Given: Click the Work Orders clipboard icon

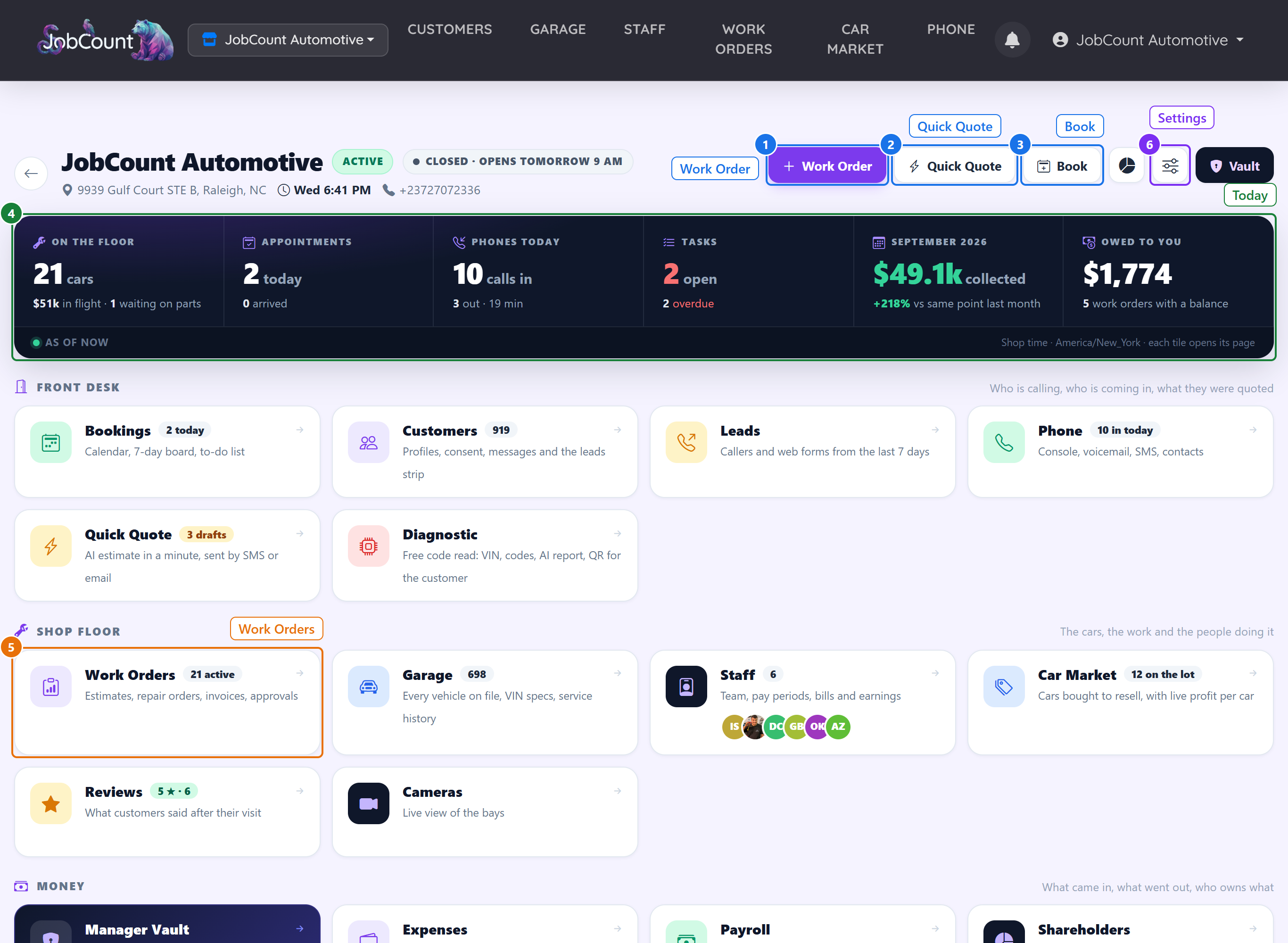Looking at the screenshot, I should click(x=51, y=687).
